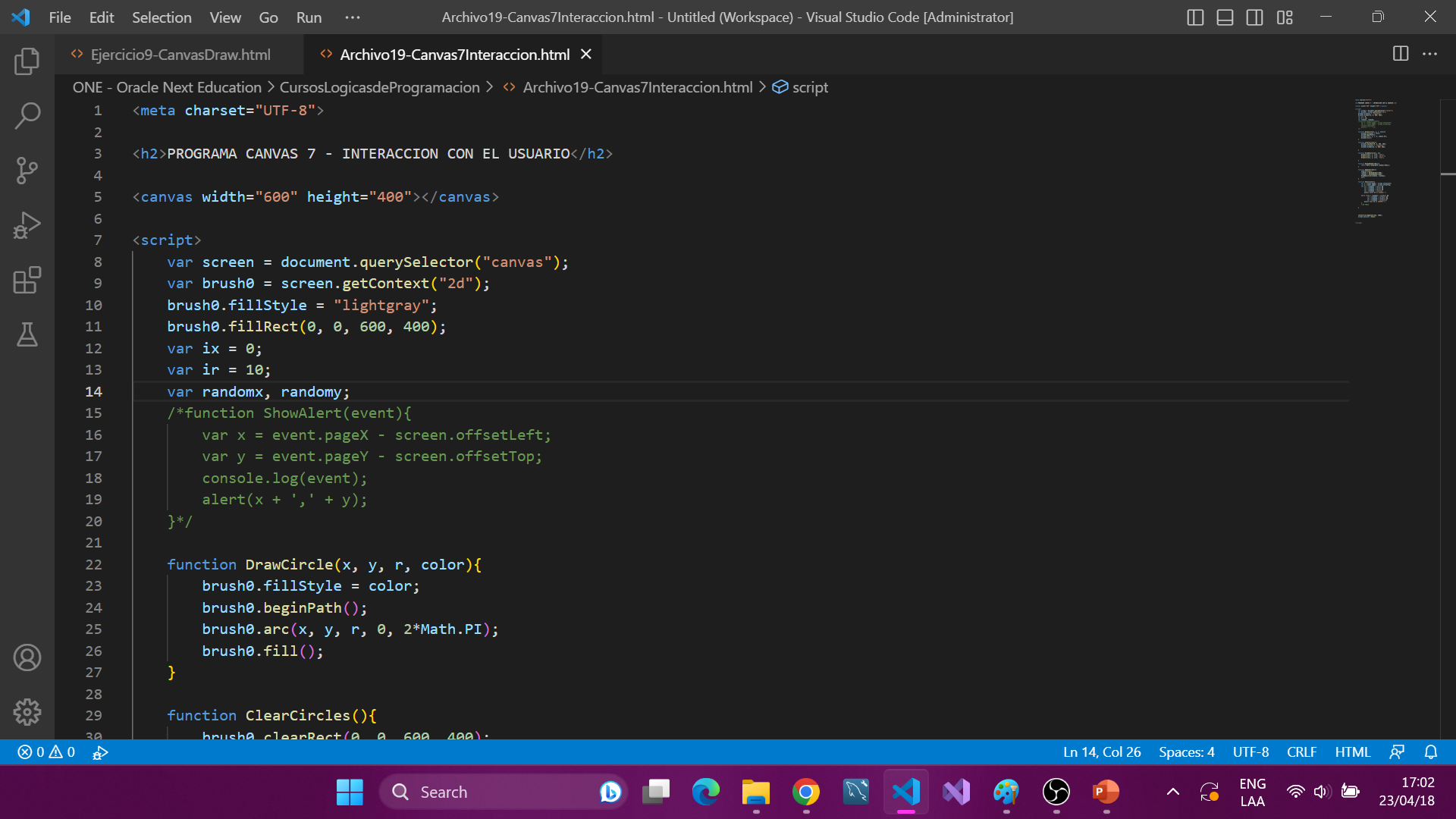Open the File menu

click(x=60, y=17)
